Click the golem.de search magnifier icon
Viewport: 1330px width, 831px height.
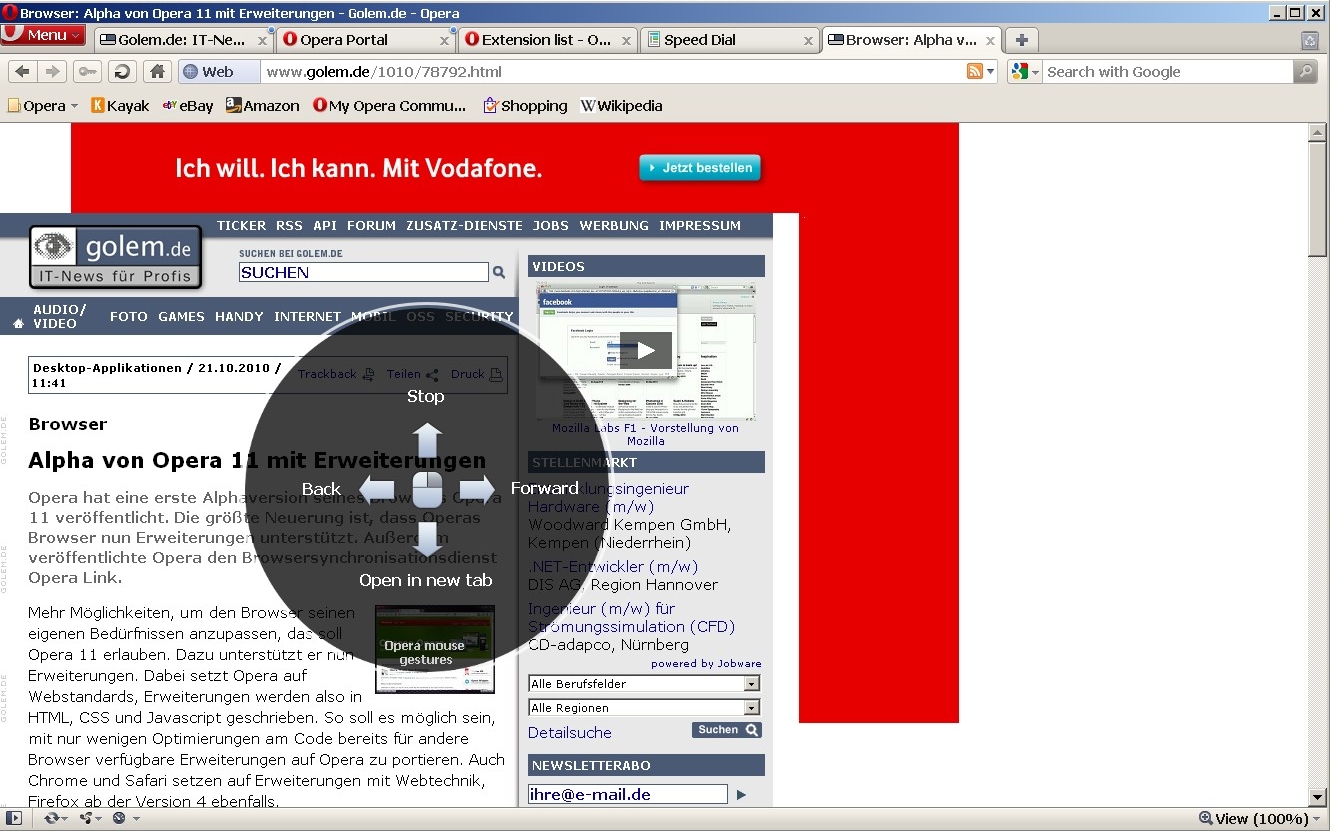coord(499,272)
